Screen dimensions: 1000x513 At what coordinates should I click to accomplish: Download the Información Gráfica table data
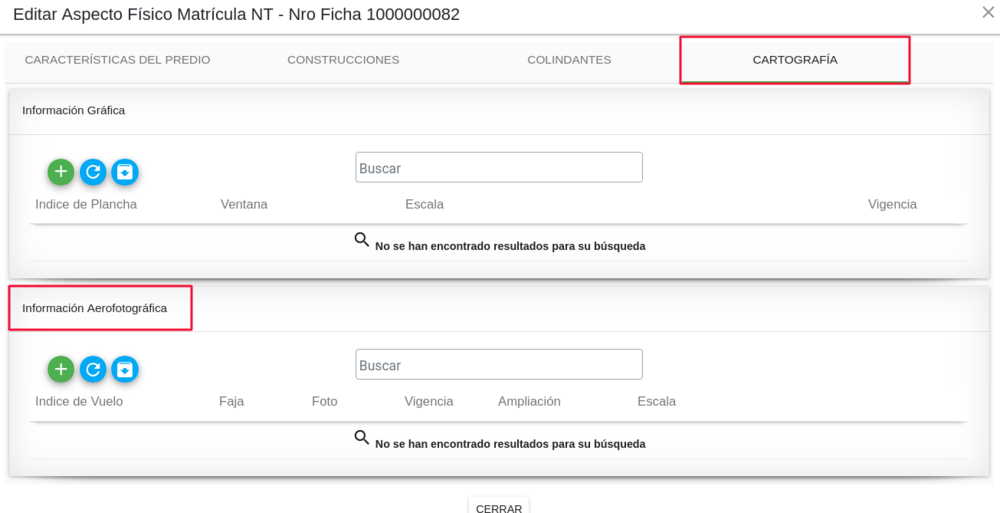[x=125, y=172]
